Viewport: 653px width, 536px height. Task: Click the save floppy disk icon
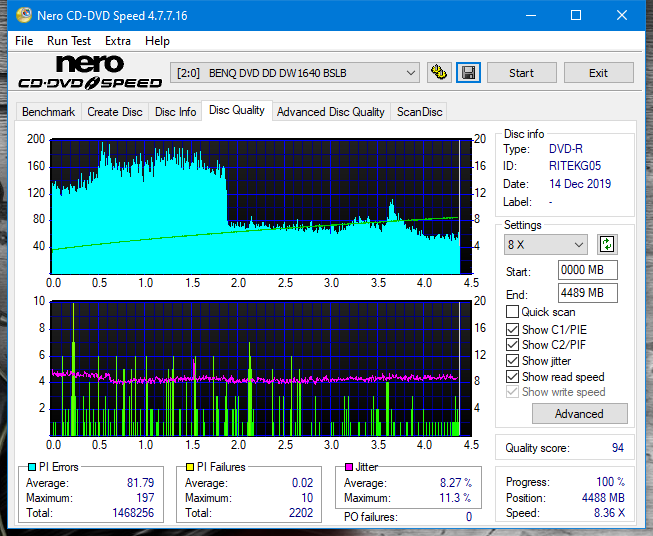(468, 73)
